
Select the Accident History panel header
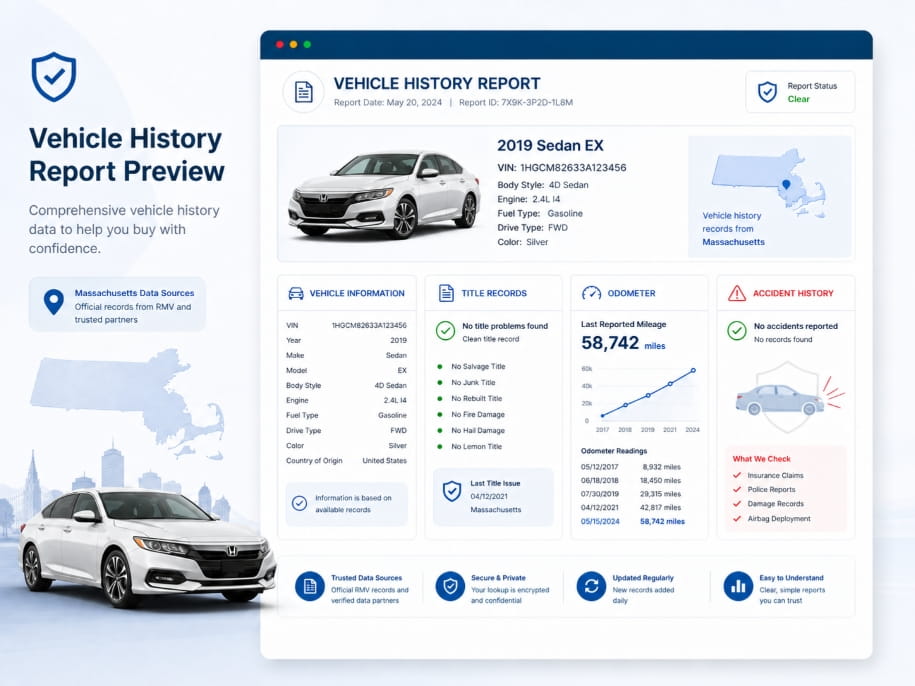pyautogui.click(x=785, y=293)
